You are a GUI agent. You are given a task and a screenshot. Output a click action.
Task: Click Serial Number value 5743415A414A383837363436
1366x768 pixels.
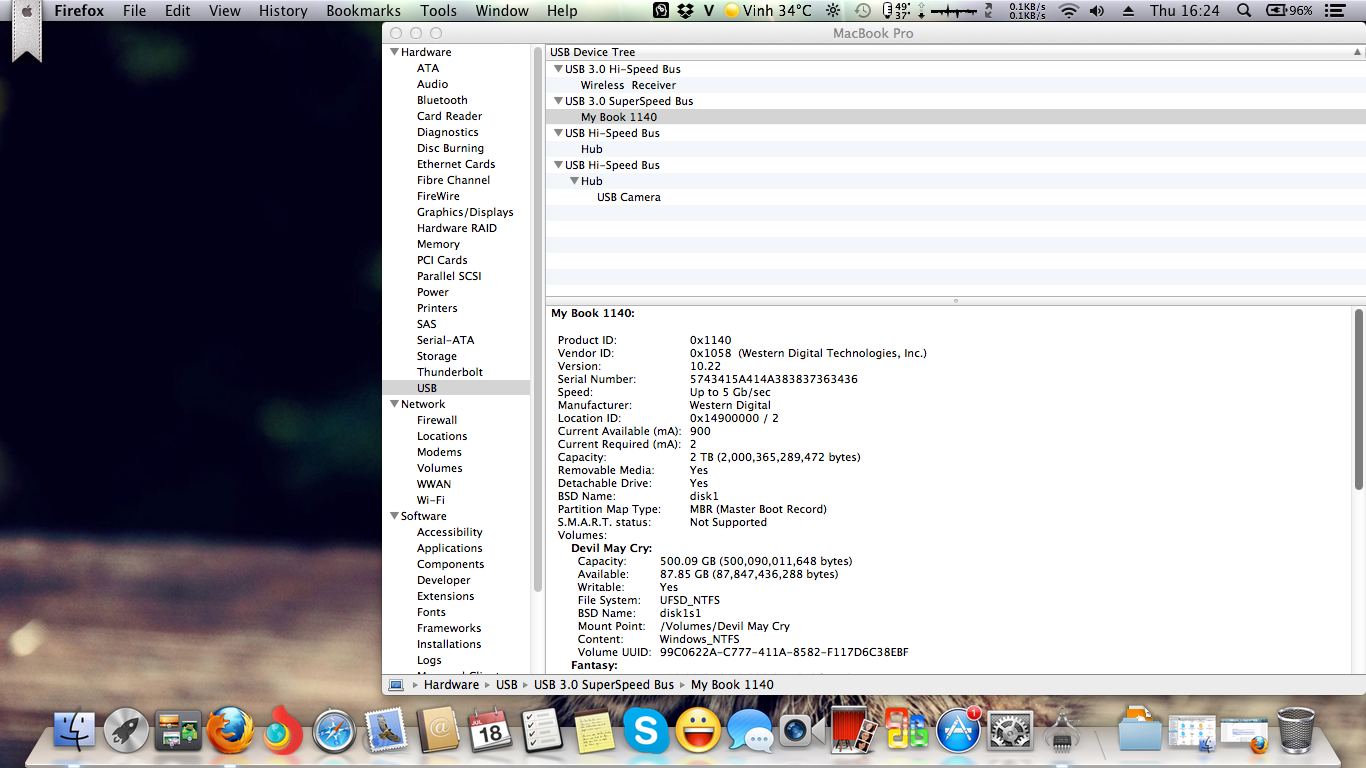coord(773,379)
